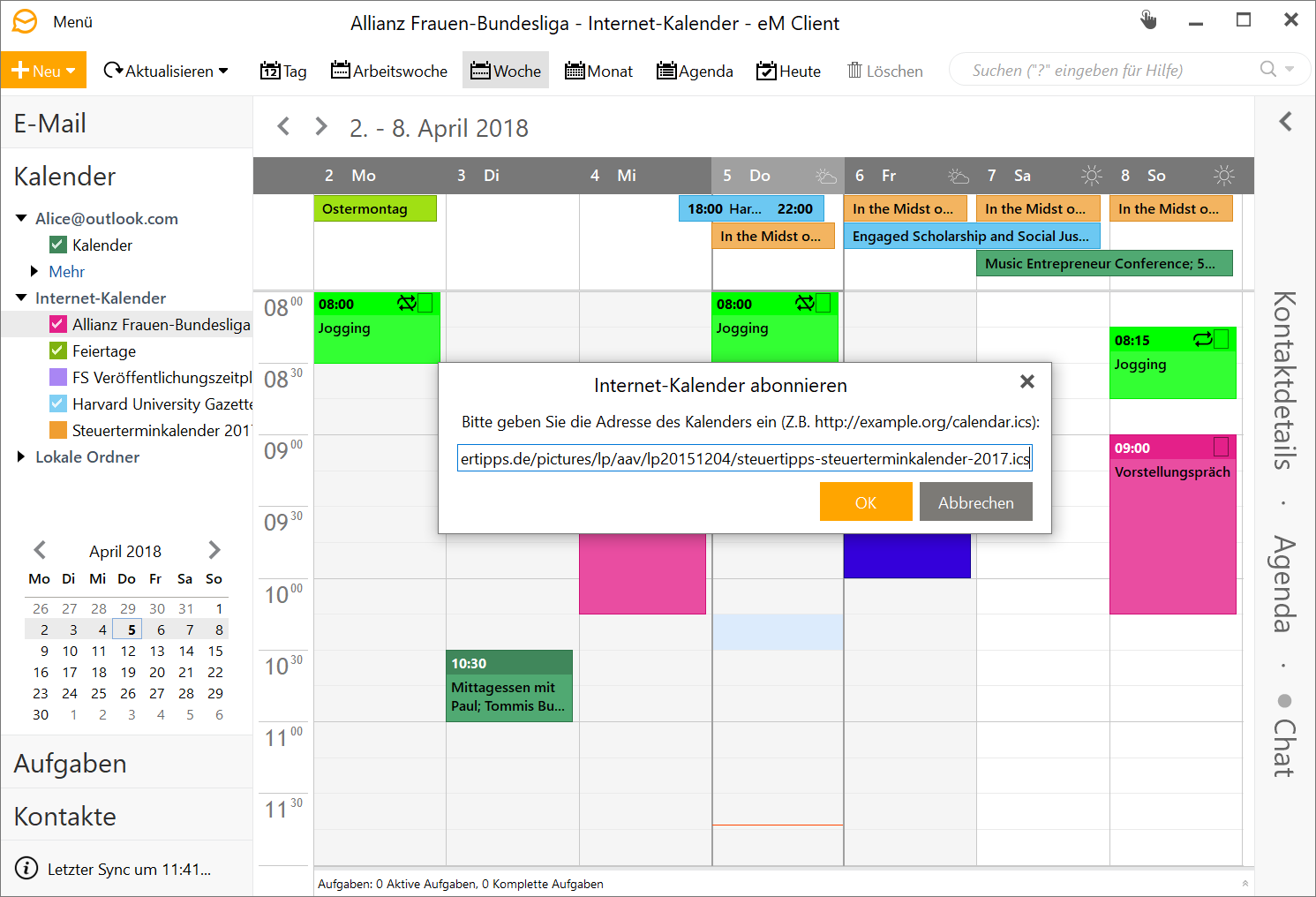Click the search magnifier icon

[x=1268, y=69]
